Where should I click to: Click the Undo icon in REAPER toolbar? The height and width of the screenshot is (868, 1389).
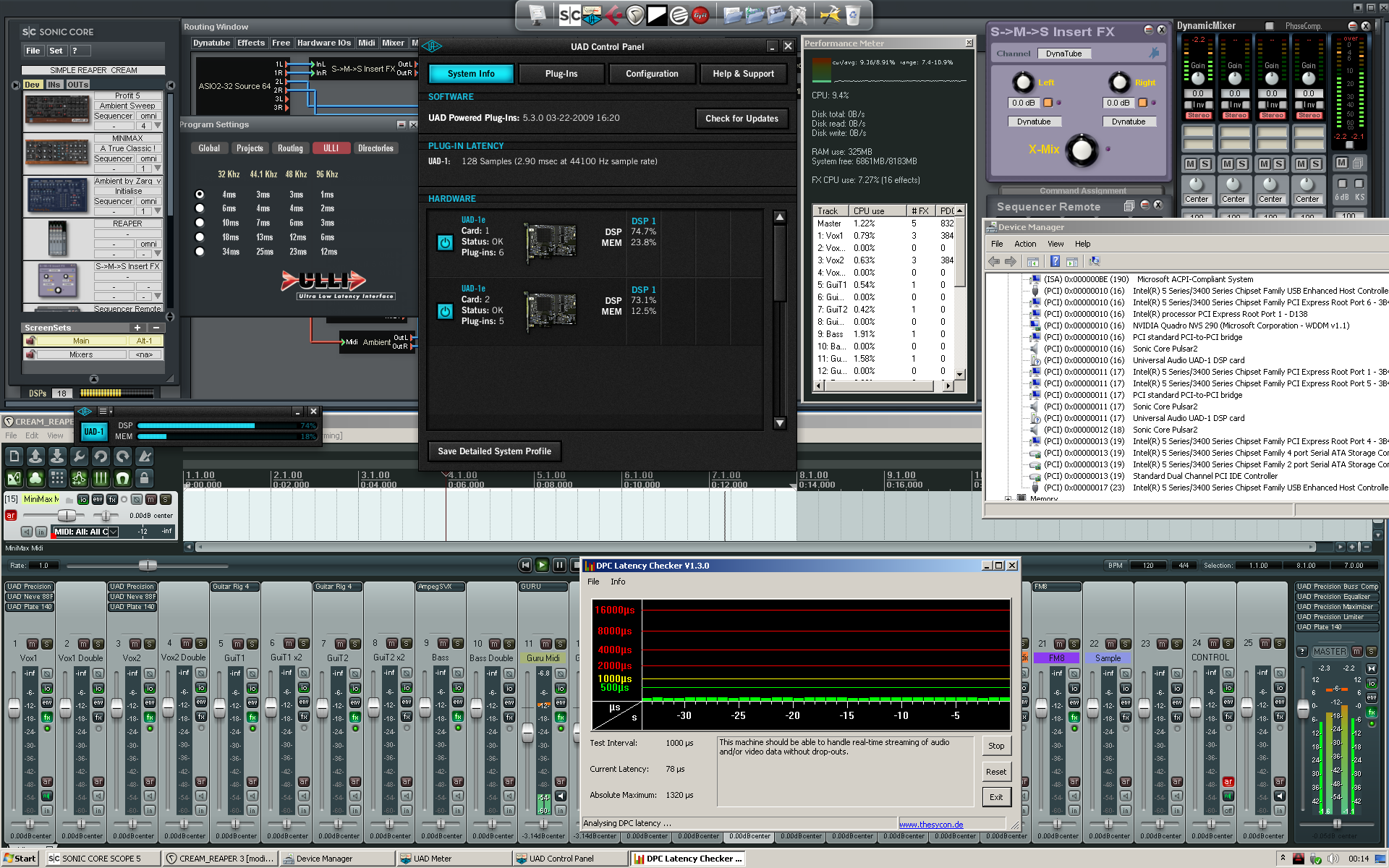click(x=101, y=456)
